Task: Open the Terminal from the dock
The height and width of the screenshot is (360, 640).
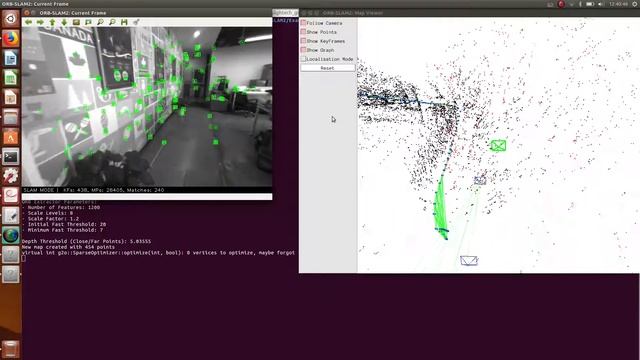Action: coord(11,157)
